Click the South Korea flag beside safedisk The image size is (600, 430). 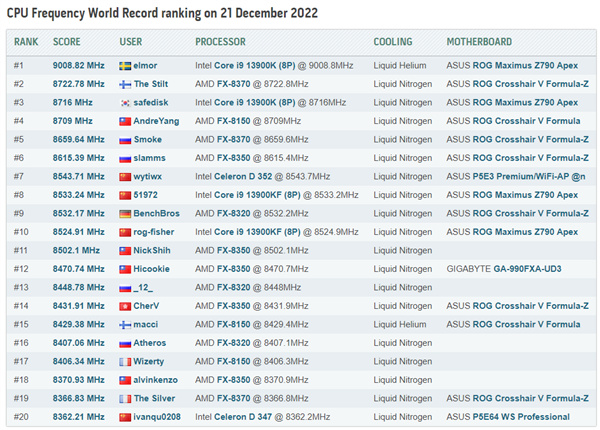125,103
